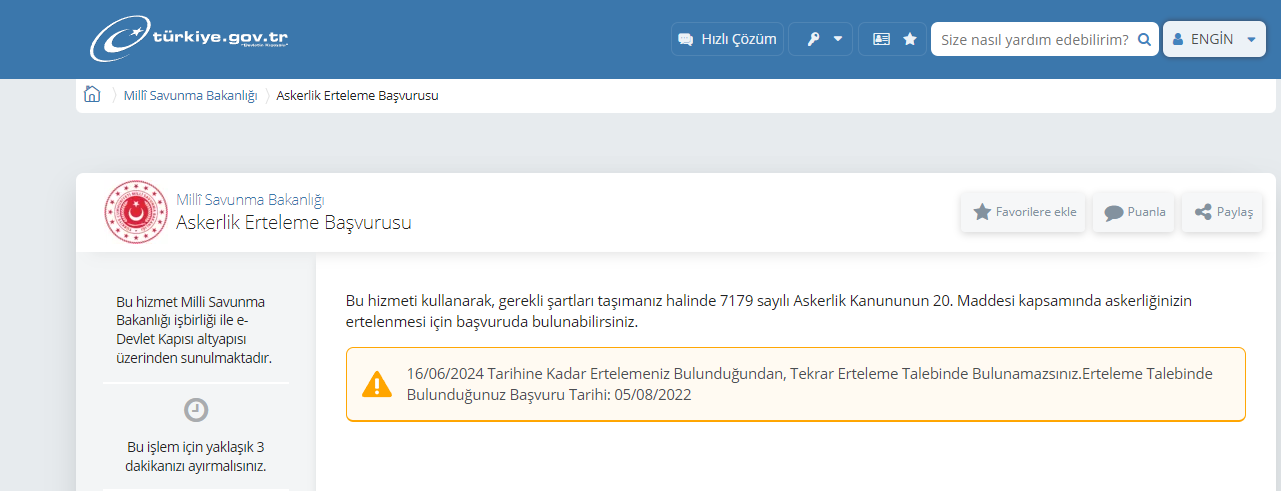Click the Millî Savunma Bakanlığı emblem
The image size is (1281, 491).
tap(135, 212)
